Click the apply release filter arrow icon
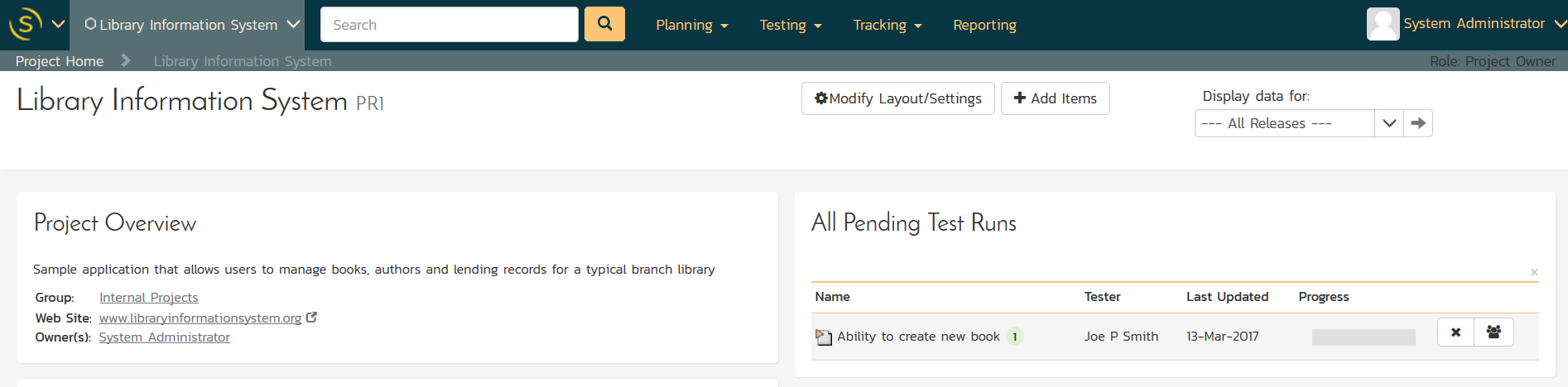This screenshot has width=1568, height=387. [x=1418, y=123]
